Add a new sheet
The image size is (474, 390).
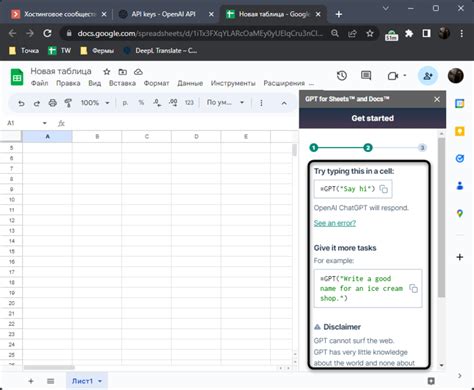tap(31, 381)
